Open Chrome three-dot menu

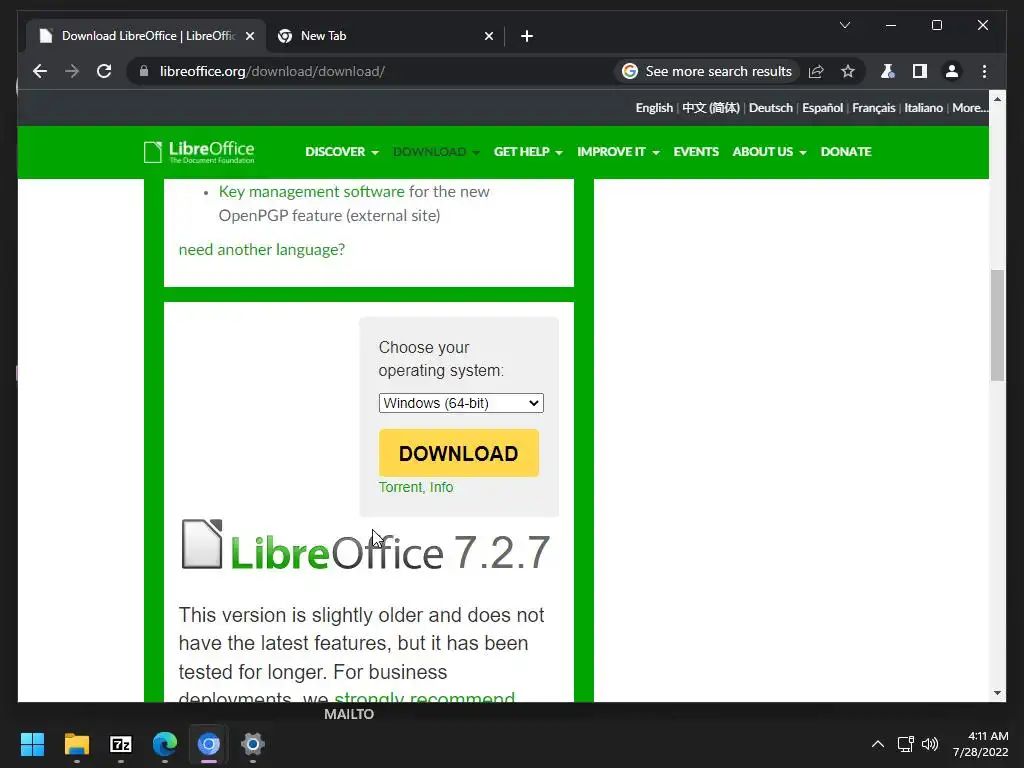point(984,71)
